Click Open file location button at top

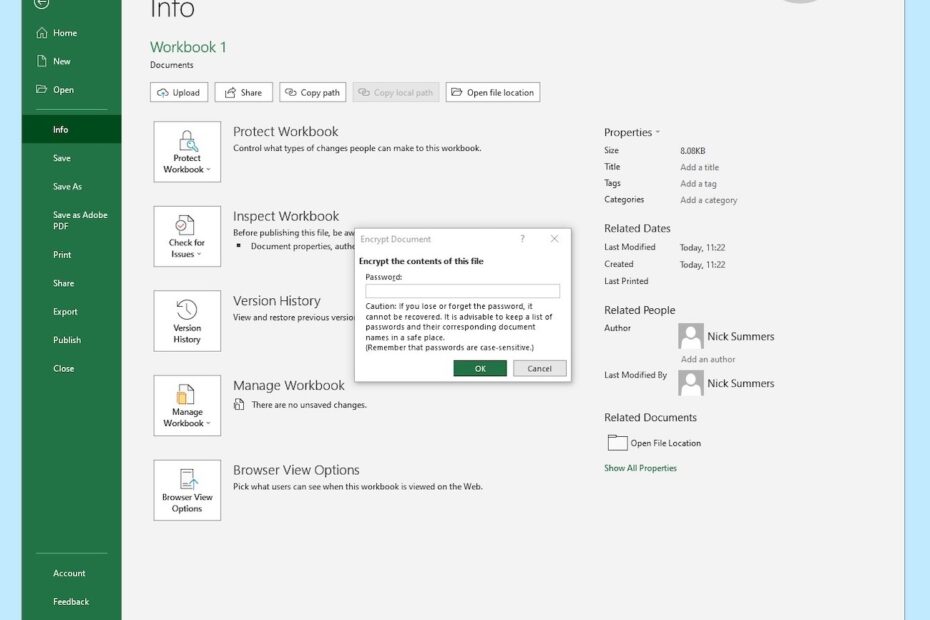click(493, 93)
